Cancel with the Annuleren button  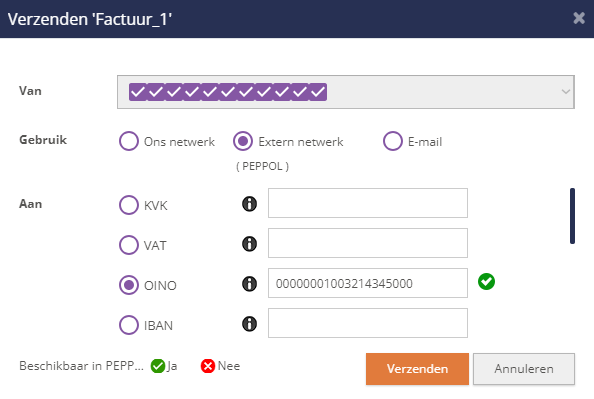pos(524,369)
